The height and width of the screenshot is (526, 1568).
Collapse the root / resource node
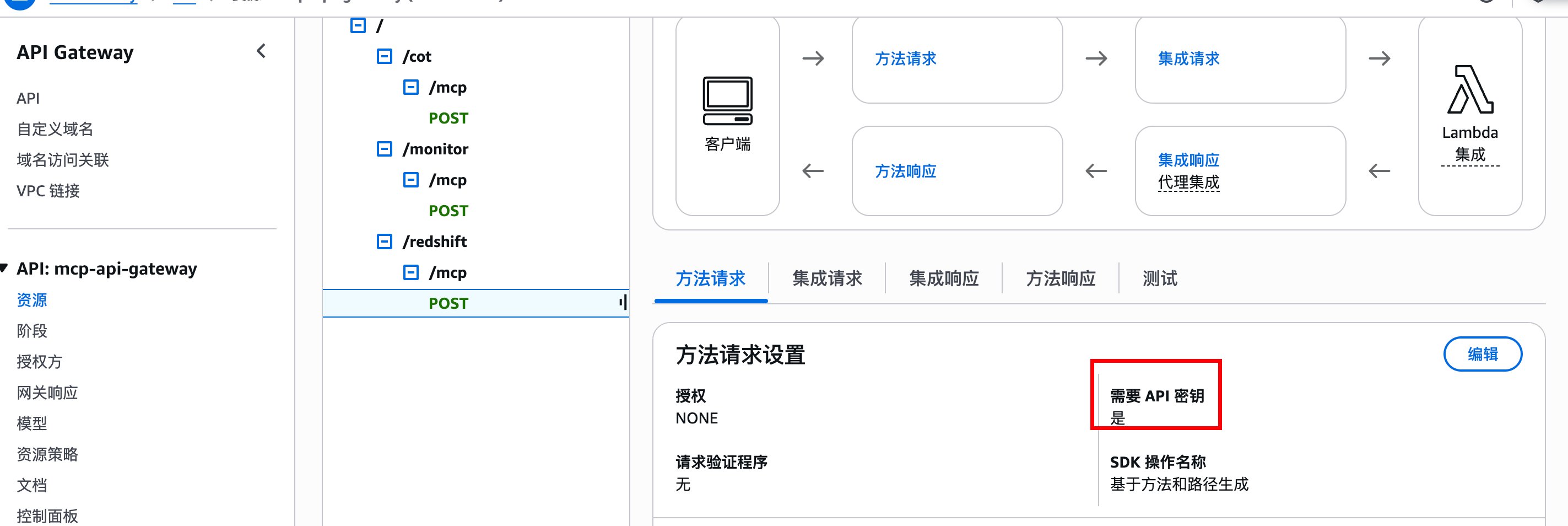pos(358,25)
